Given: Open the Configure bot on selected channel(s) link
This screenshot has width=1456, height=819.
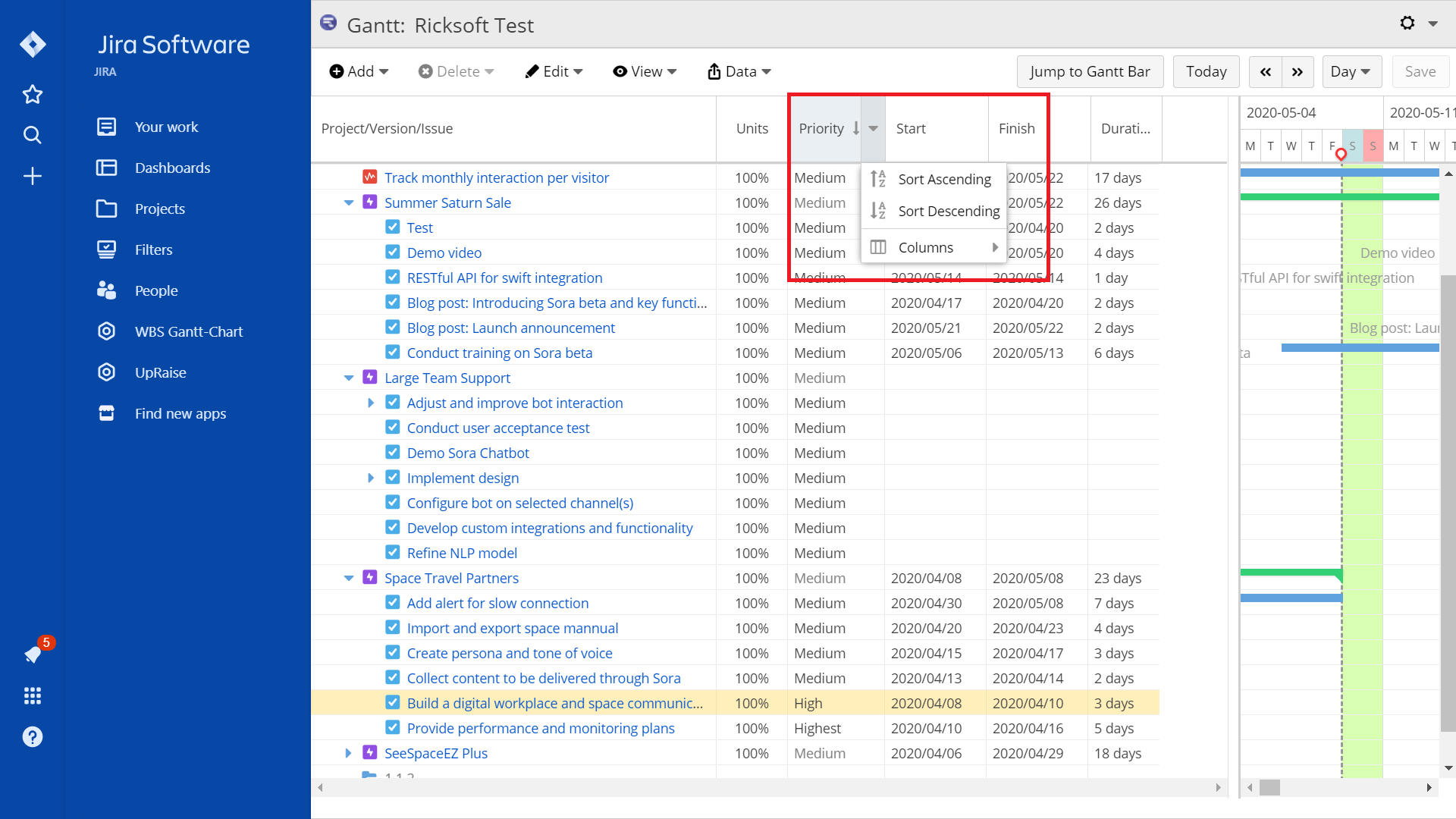Looking at the screenshot, I should tap(520, 503).
